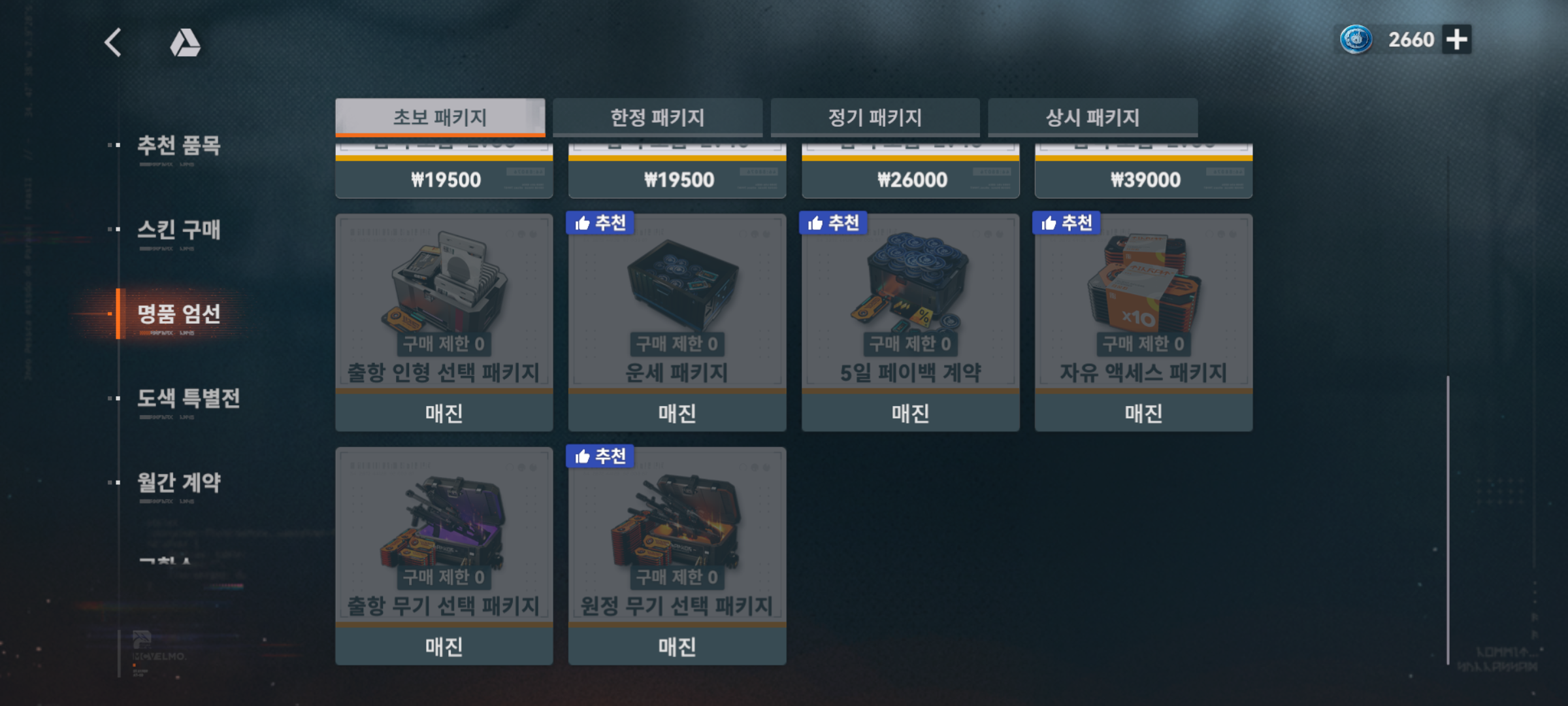The width and height of the screenshot is (1568, 706).
Task: Open 스킨 구매 in the sidebar
Action: [178, 229]
